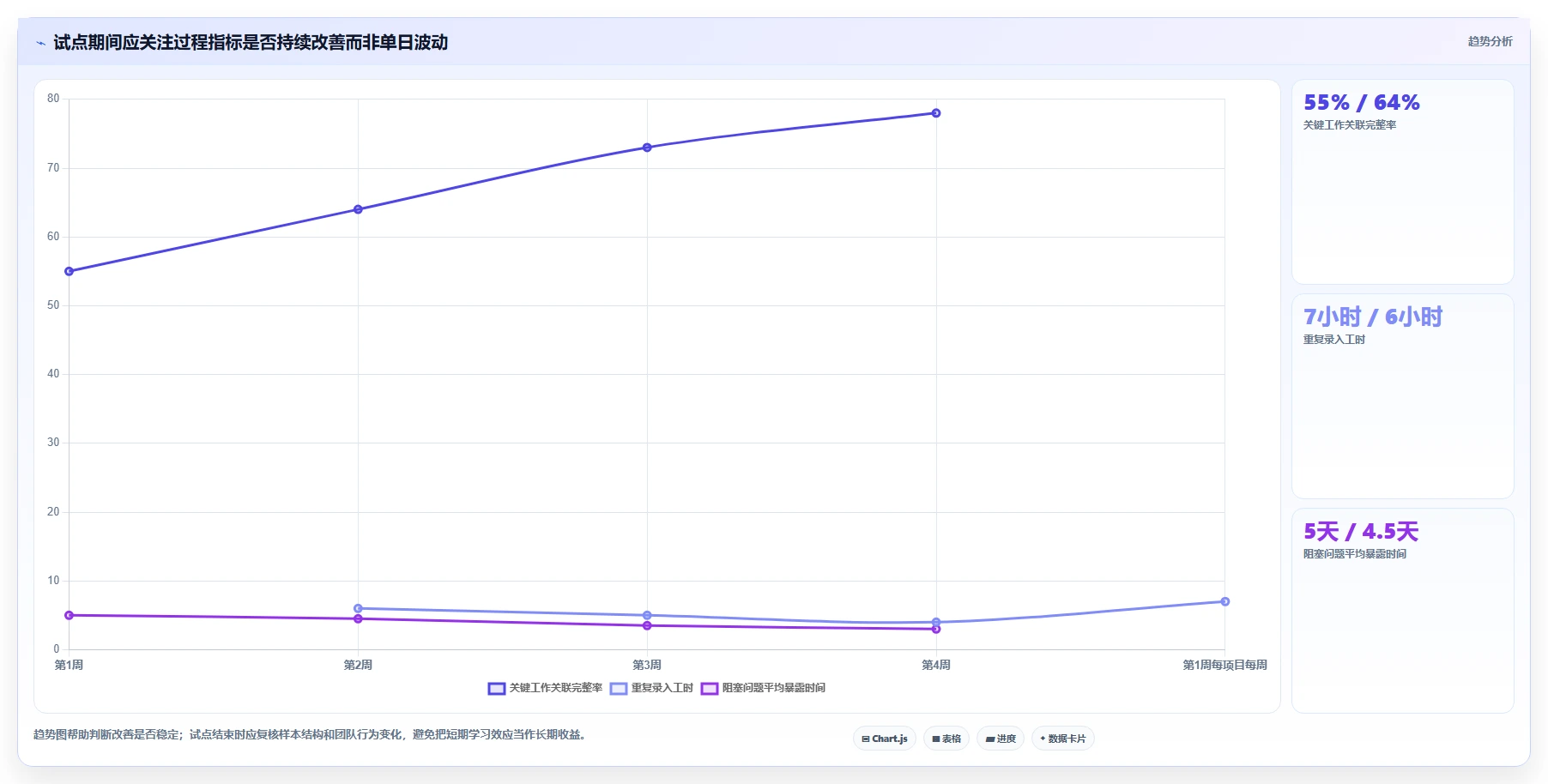Click the 第4周 point on the 阻塞问题平均暴露时间 line
The image size is (1548, 784).
pyautogui.click(x=936, y=629)
